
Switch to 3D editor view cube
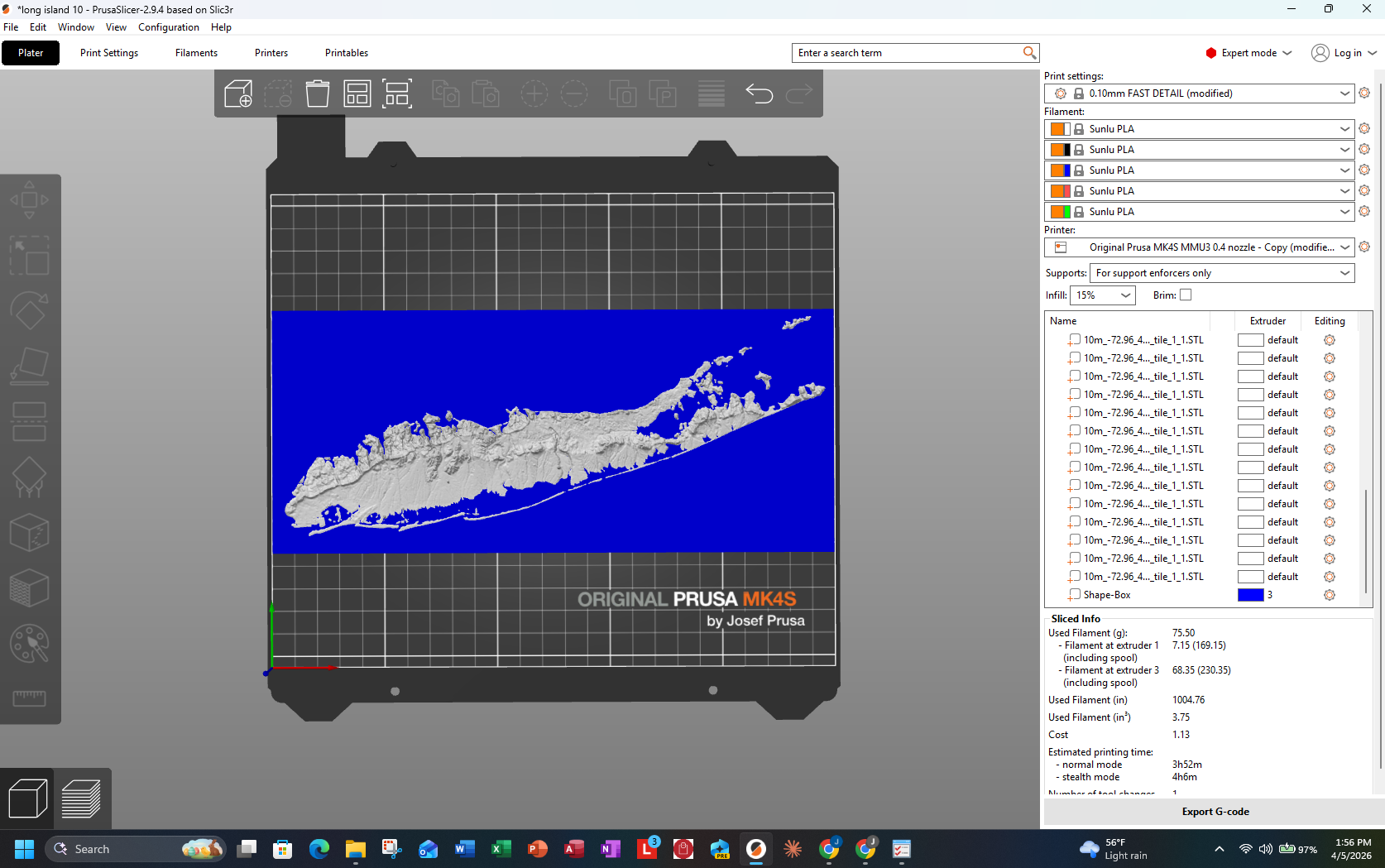pos(27,798)
